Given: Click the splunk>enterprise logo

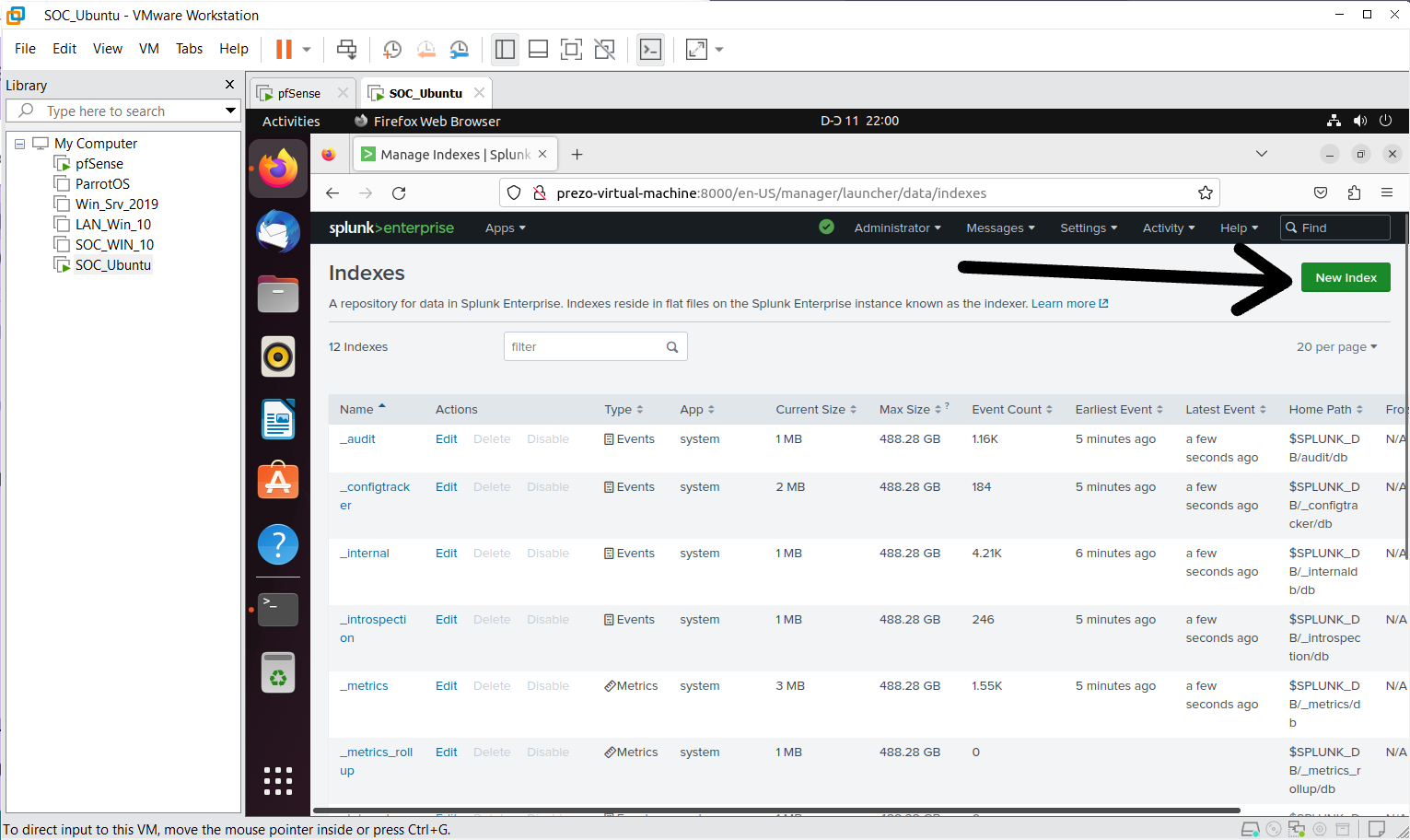Looking at the screenshot, I should (391, 227).
